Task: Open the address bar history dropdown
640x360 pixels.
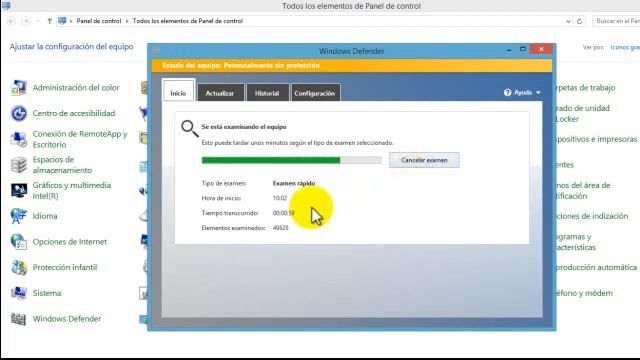Action: 568,21
